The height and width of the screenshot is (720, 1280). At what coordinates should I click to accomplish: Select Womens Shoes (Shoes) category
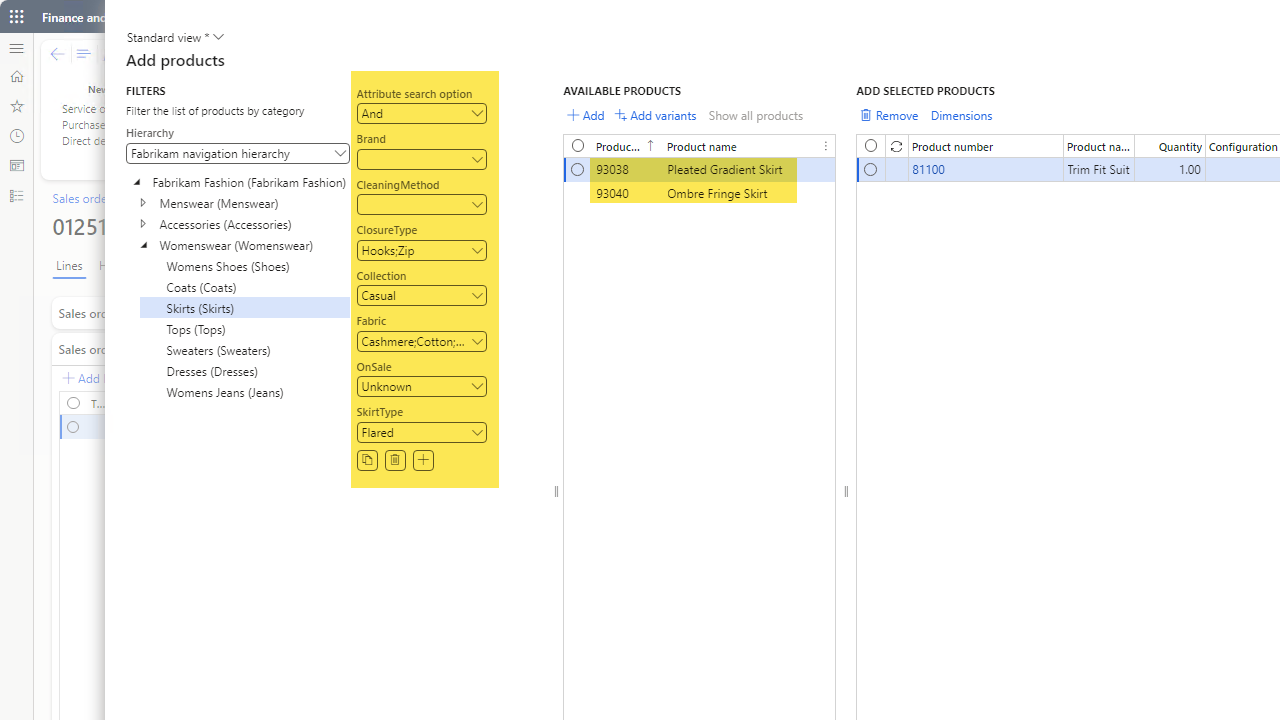(228, 267)
